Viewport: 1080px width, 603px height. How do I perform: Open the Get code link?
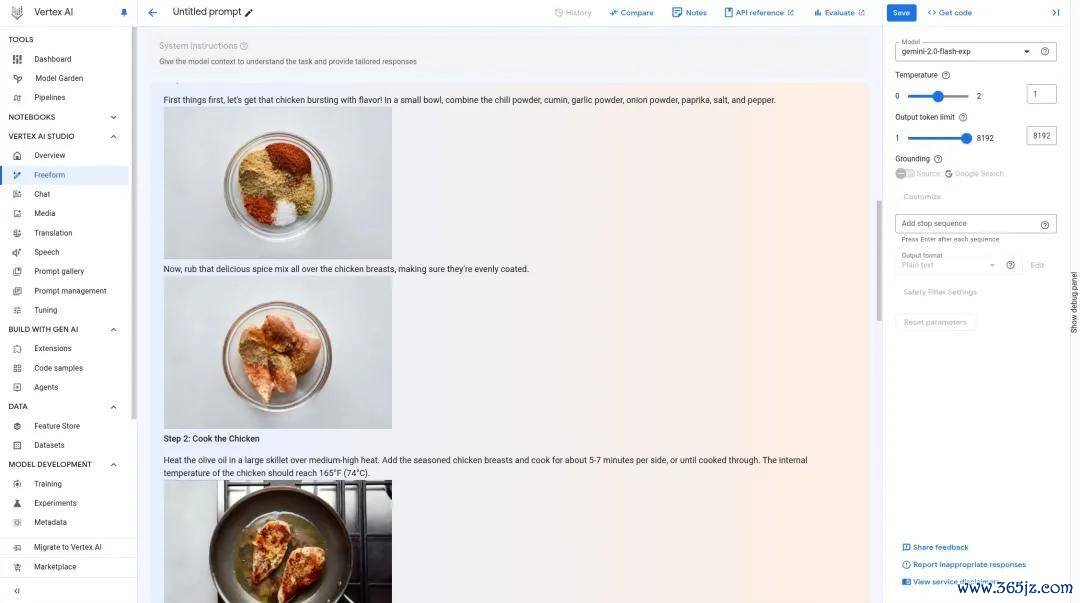pos(950,12)
